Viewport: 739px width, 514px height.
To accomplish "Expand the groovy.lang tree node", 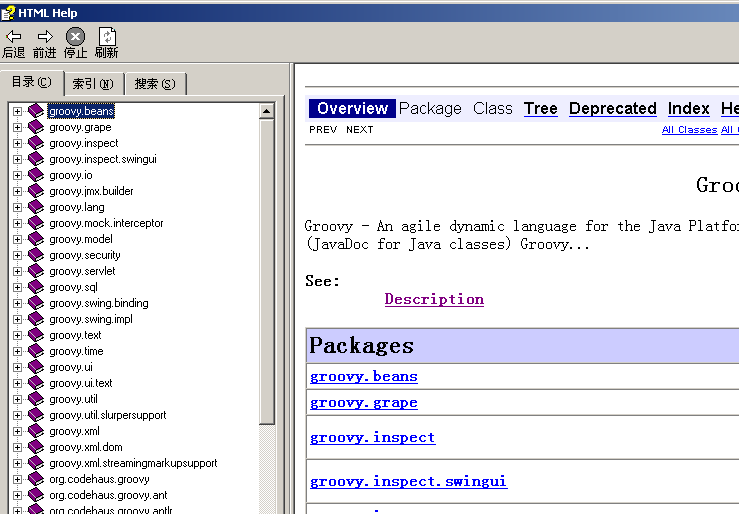I will (x=17, y=207).
